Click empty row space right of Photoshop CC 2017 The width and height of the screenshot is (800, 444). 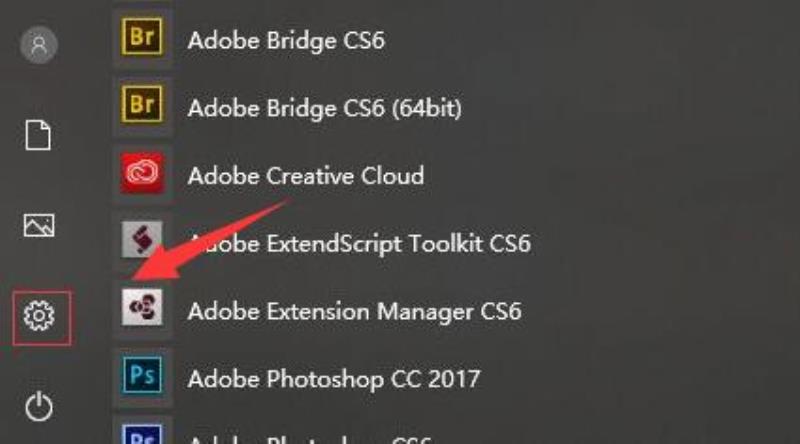coord(638,379)
